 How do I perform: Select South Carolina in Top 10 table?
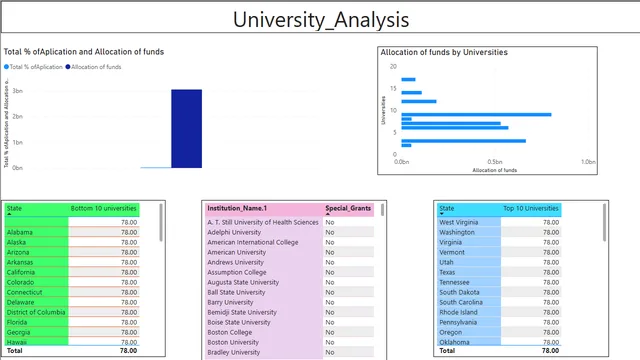coord(499,302)
